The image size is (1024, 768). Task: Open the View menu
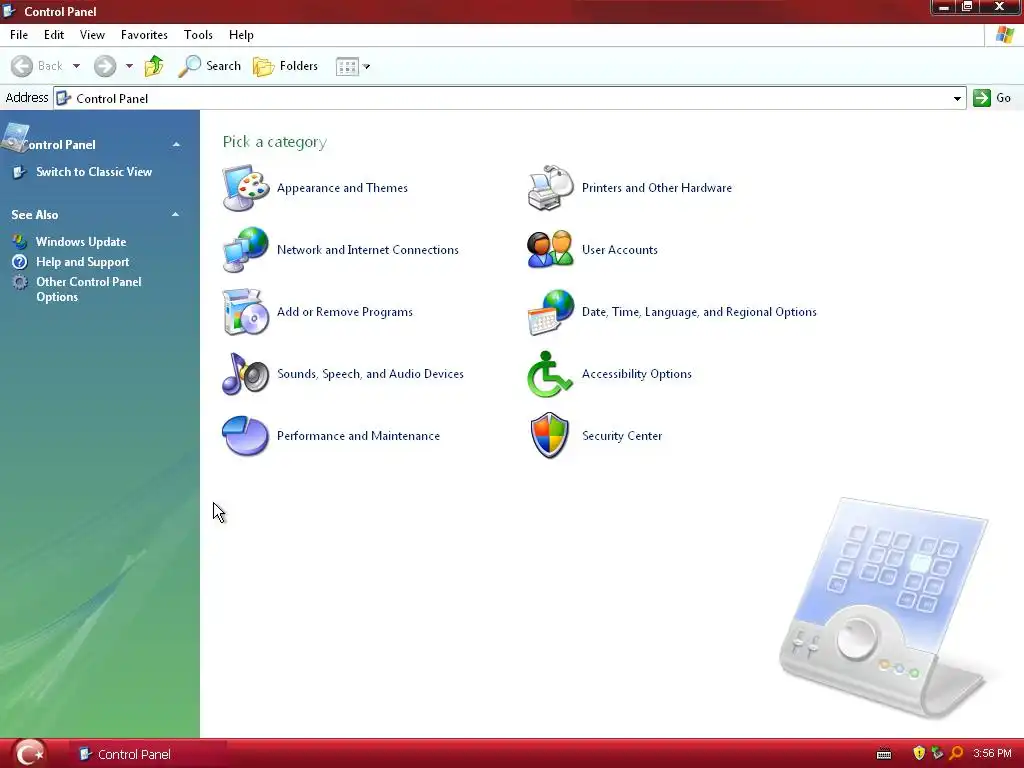pyautogui.click(x=92, y=35)
